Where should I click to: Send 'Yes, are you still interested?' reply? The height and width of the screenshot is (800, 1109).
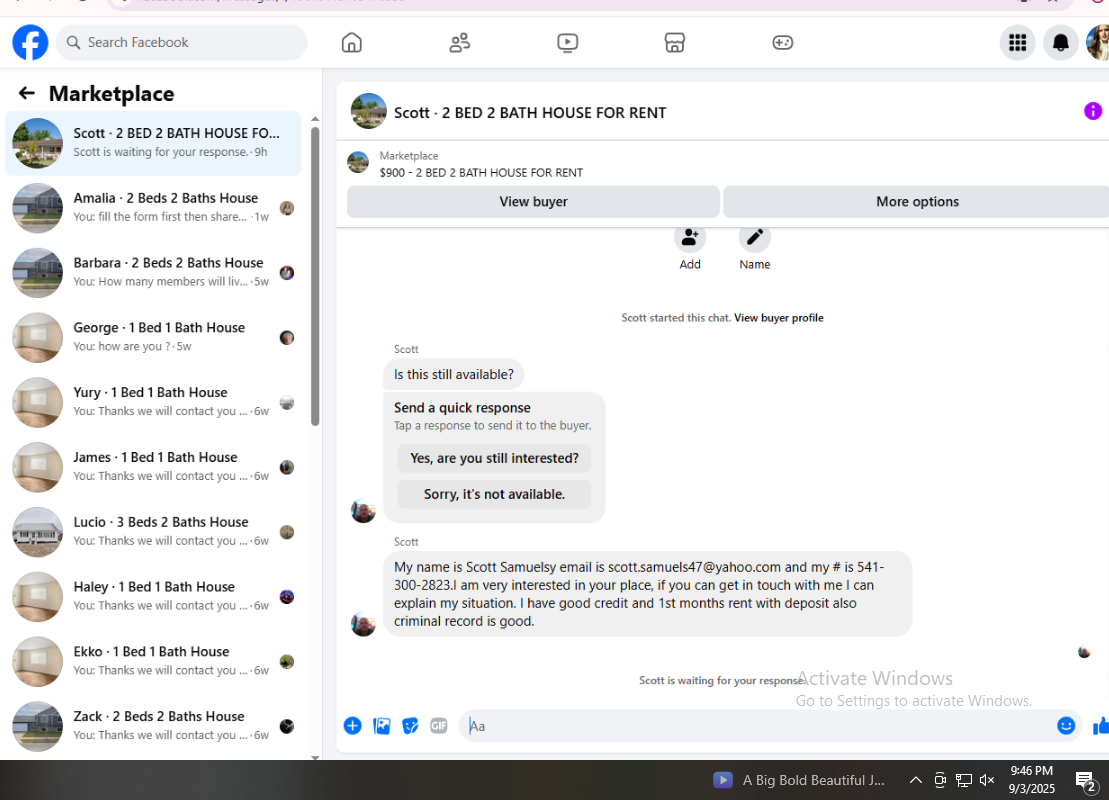(x=494, y=458)
